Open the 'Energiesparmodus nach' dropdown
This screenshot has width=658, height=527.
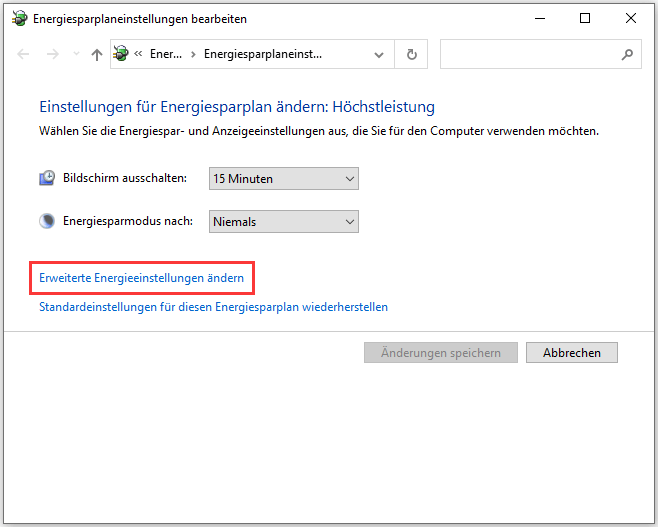(x=284, y=222)
